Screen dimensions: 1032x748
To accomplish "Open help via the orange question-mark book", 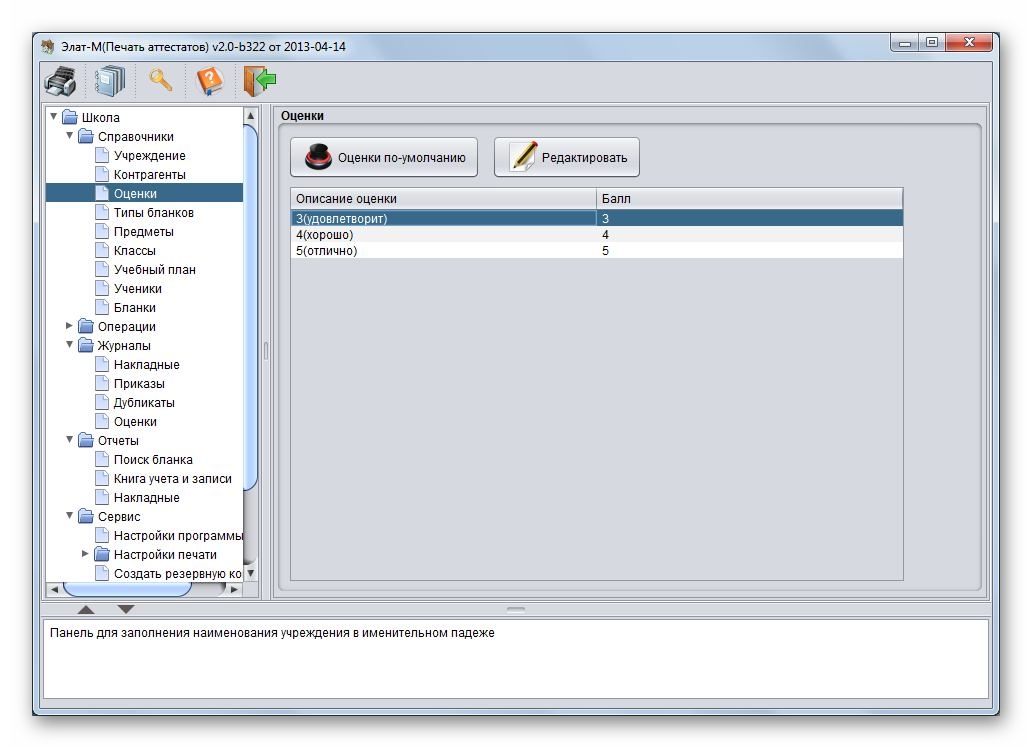I will (210, 80).
